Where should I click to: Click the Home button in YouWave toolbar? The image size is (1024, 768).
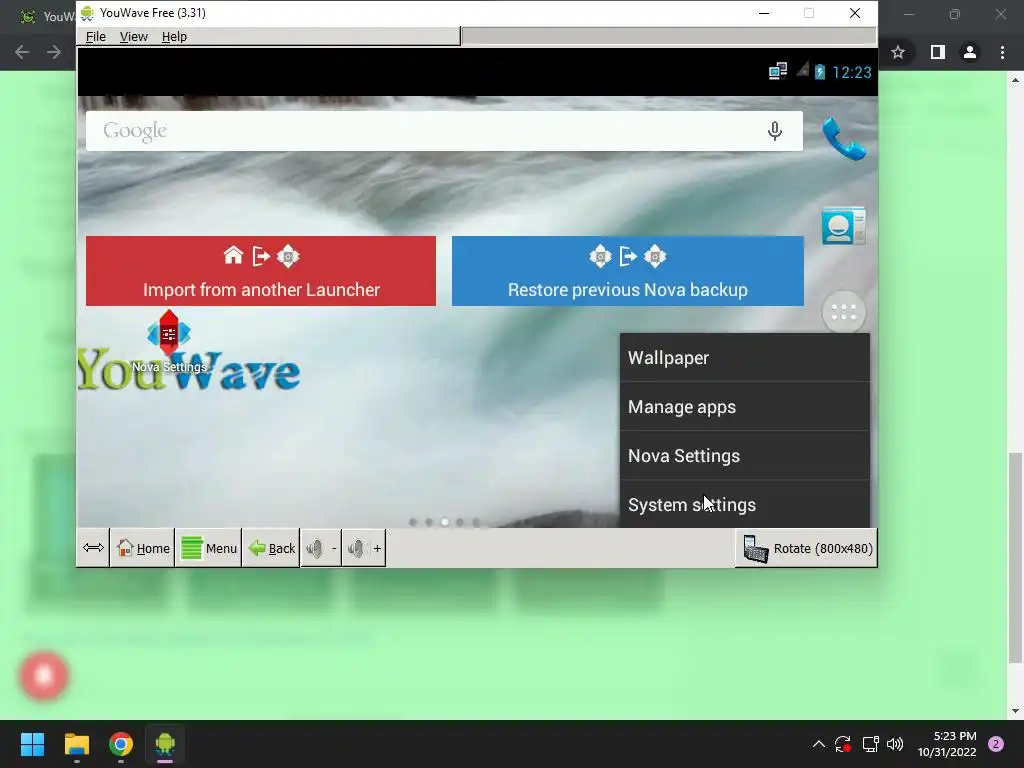[x=142, y=549]
